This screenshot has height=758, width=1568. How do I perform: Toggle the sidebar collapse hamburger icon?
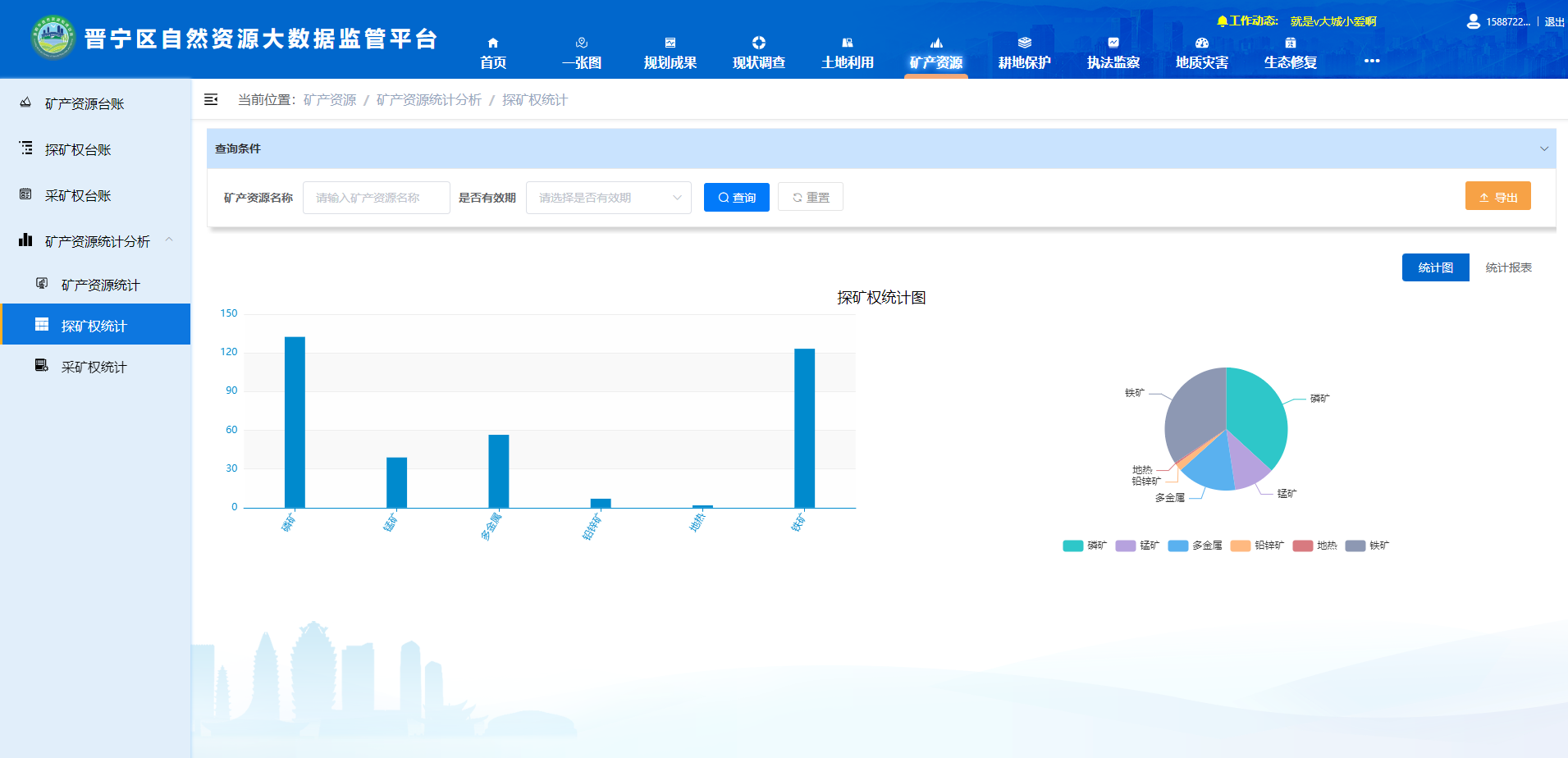click(x=211, y=99)
